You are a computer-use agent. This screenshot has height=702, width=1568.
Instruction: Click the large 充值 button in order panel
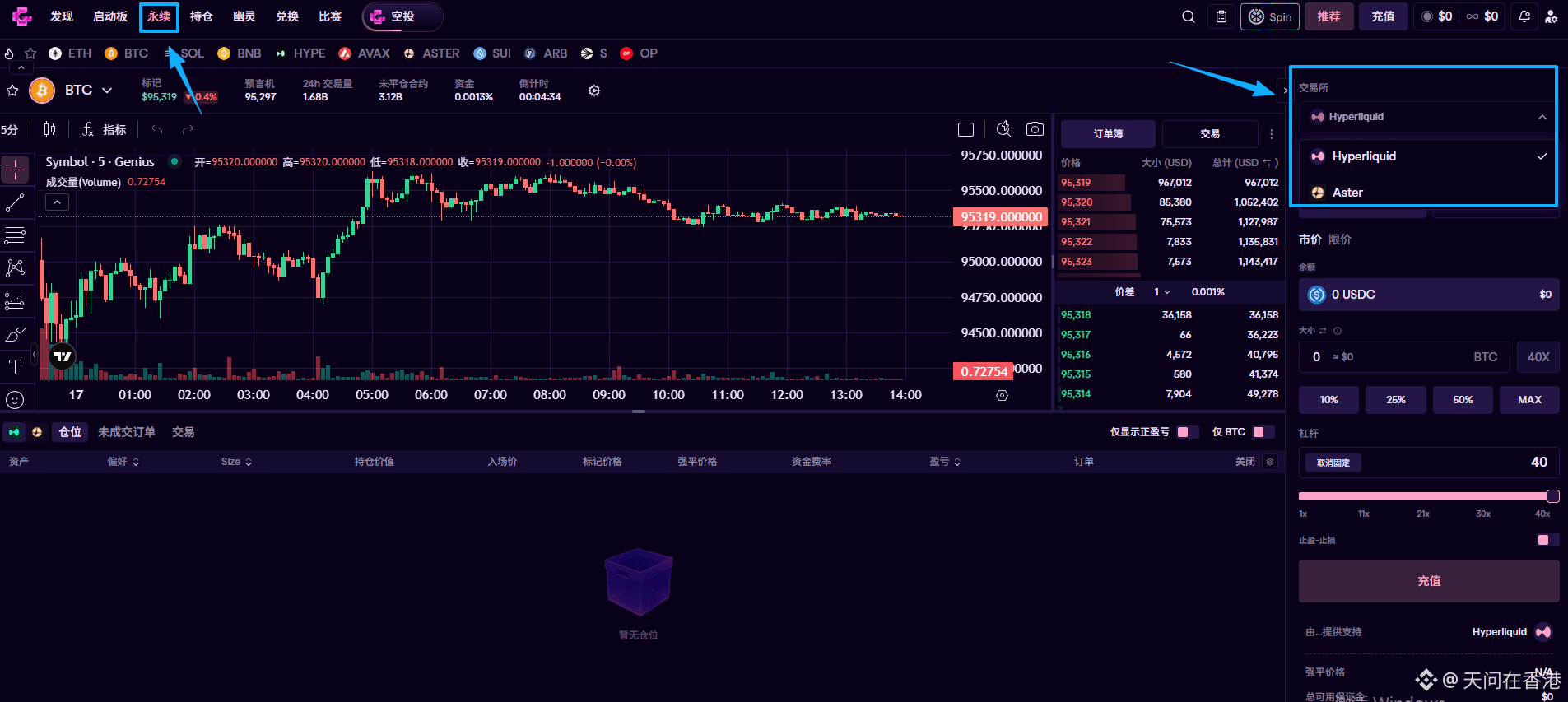point(1429,581)
